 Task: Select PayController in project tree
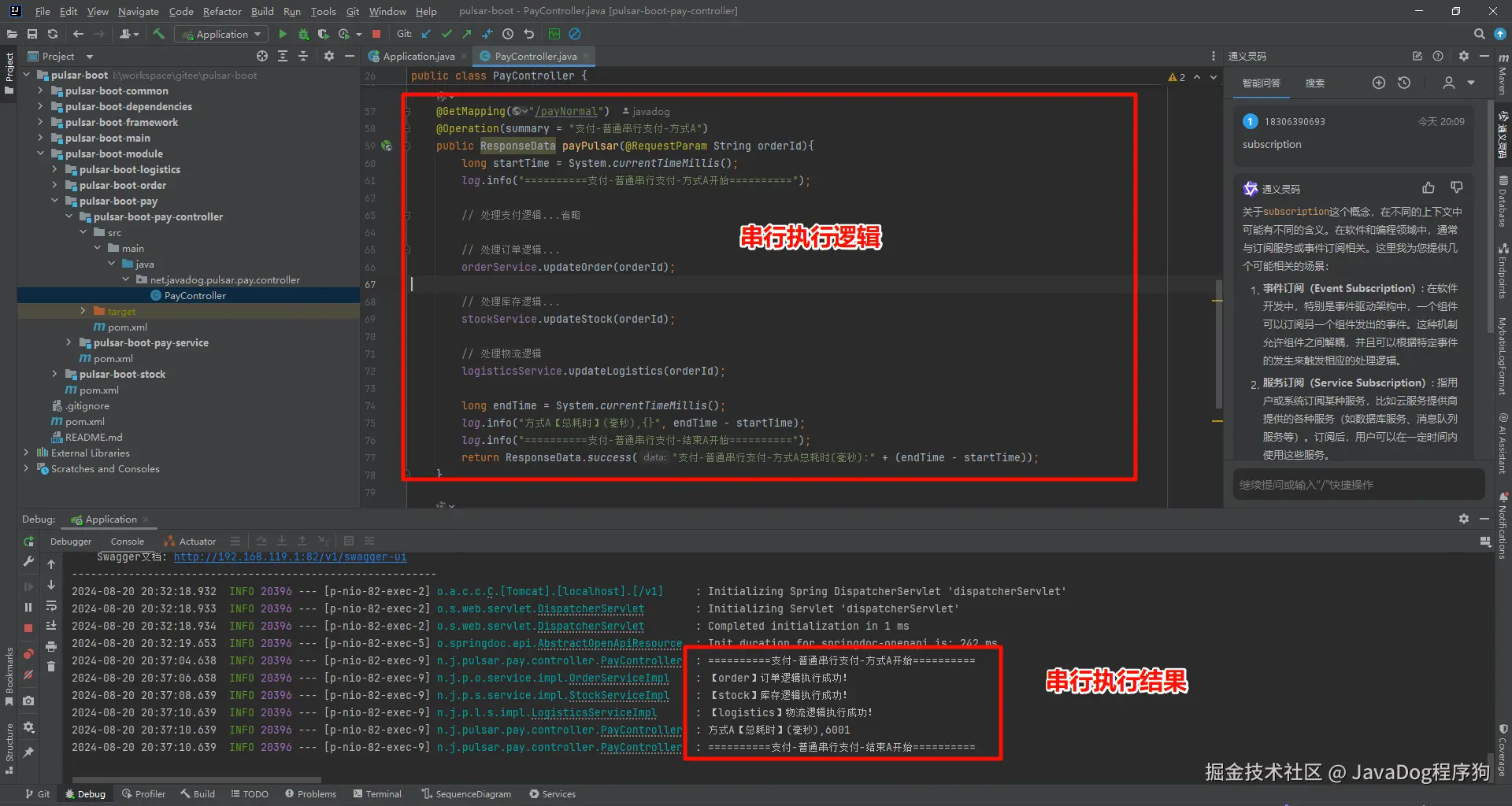tap(195, 295)
